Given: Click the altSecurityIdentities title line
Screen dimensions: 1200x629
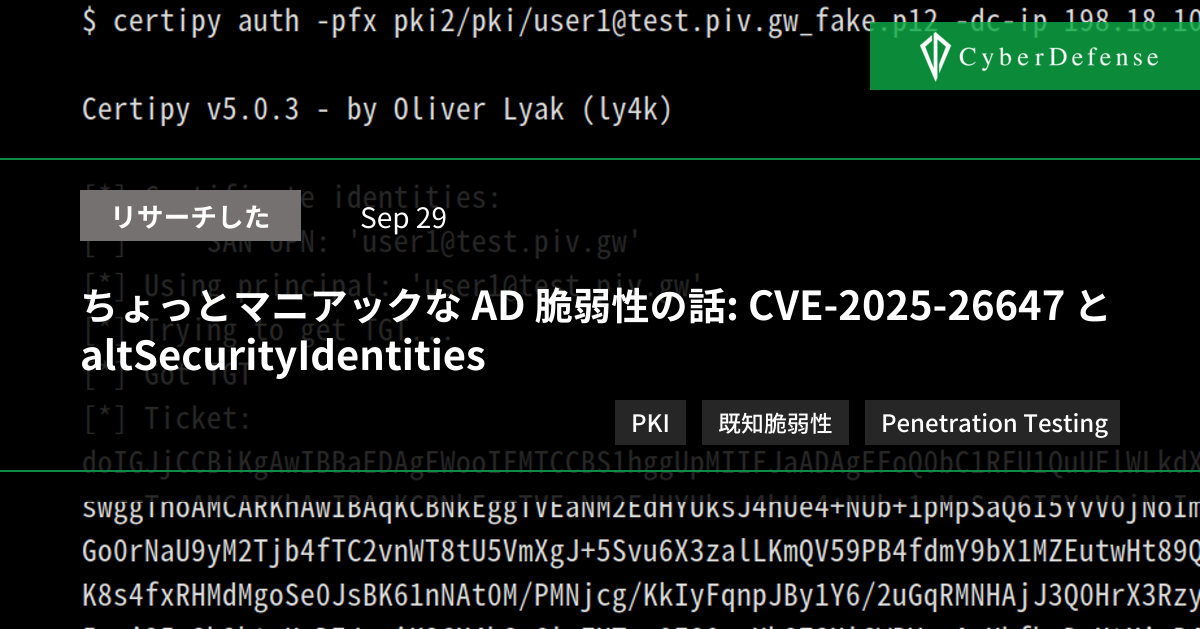Looking at the screenshot, I should coord(283,356).
